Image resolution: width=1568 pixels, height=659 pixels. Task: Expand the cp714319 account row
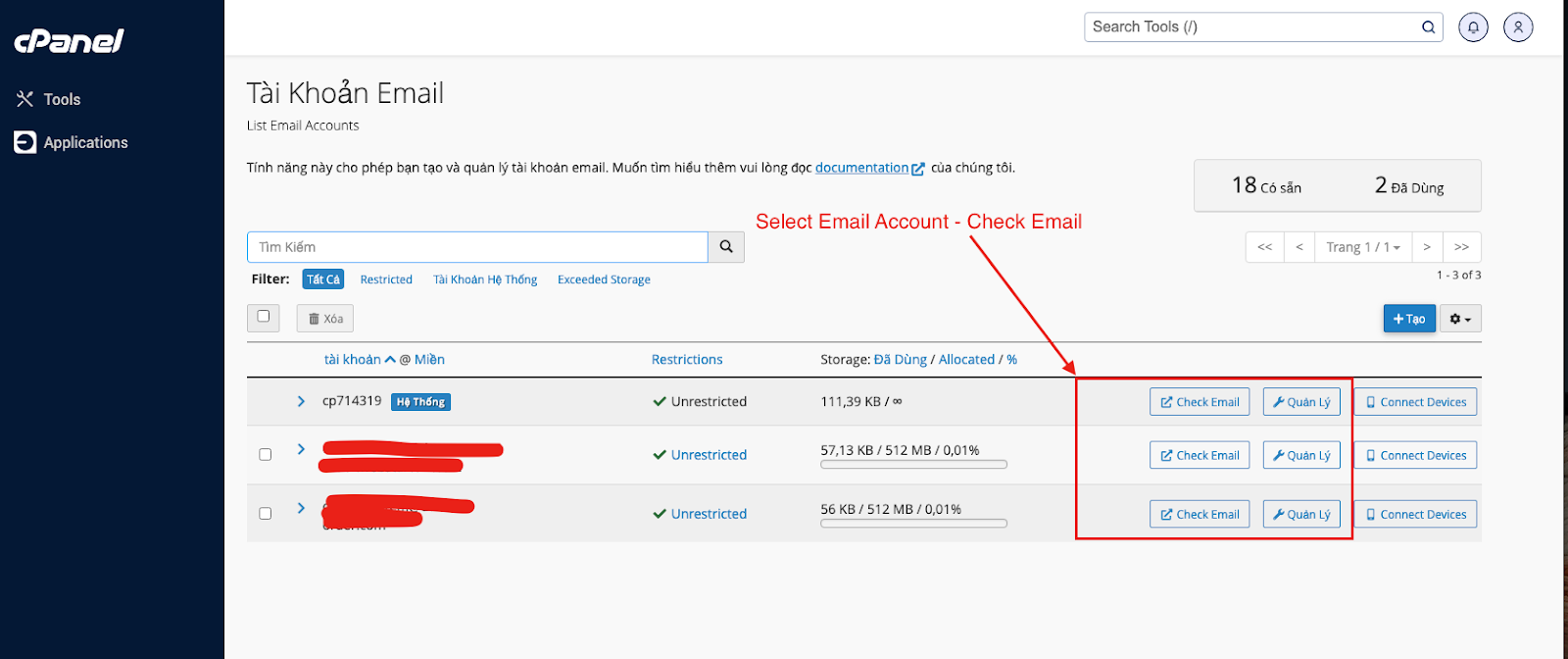301,401
